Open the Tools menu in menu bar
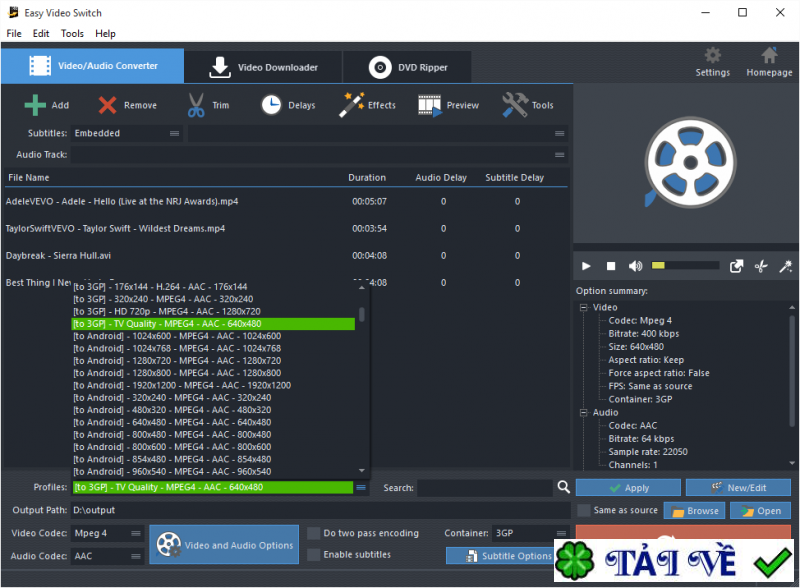Screen dimensions: 800x588 point(72,33)
